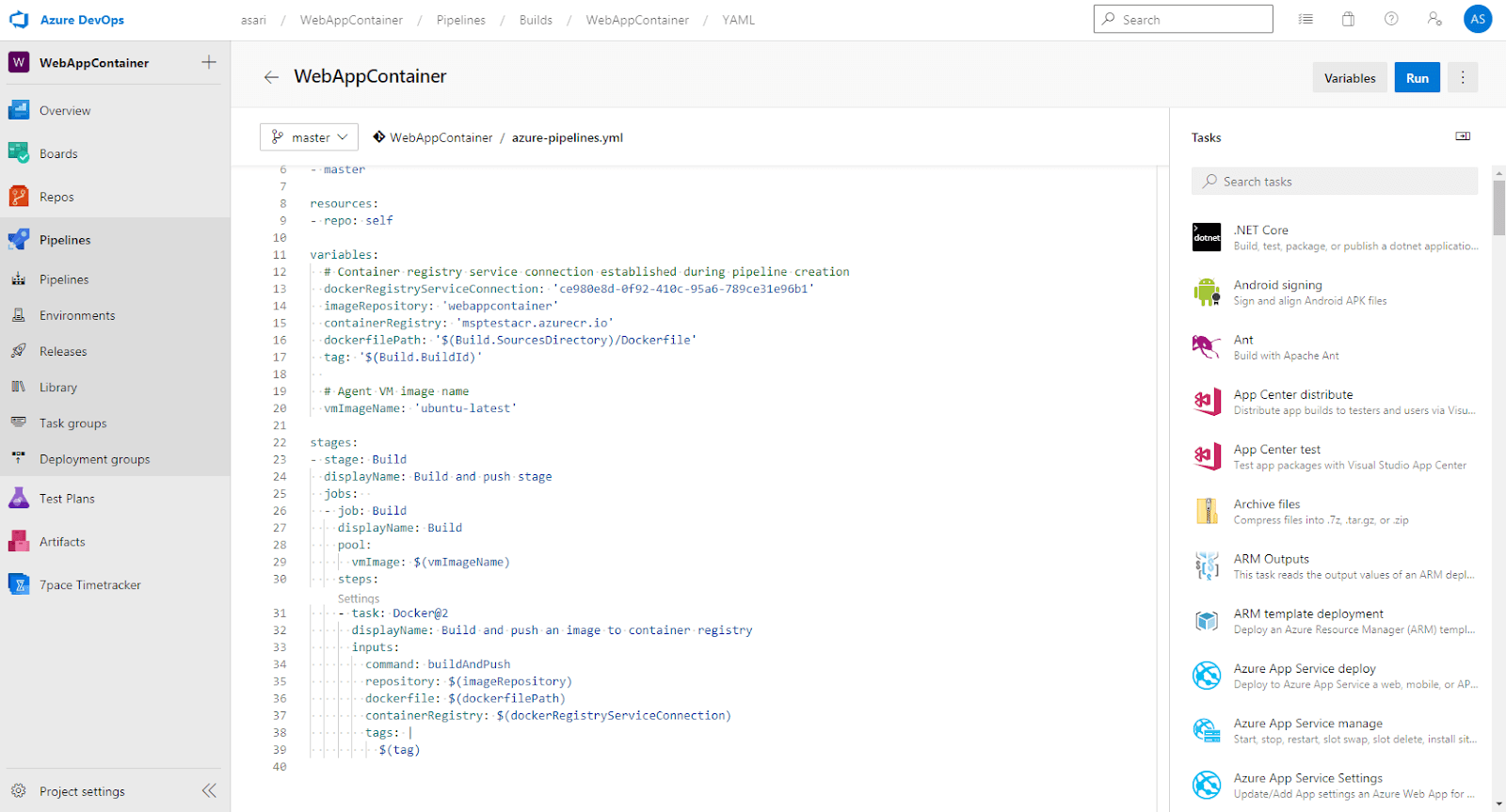This screenshot has width=1506, height=812.
Task: Open Test Plans hub icon
Action: coord(19,499)
